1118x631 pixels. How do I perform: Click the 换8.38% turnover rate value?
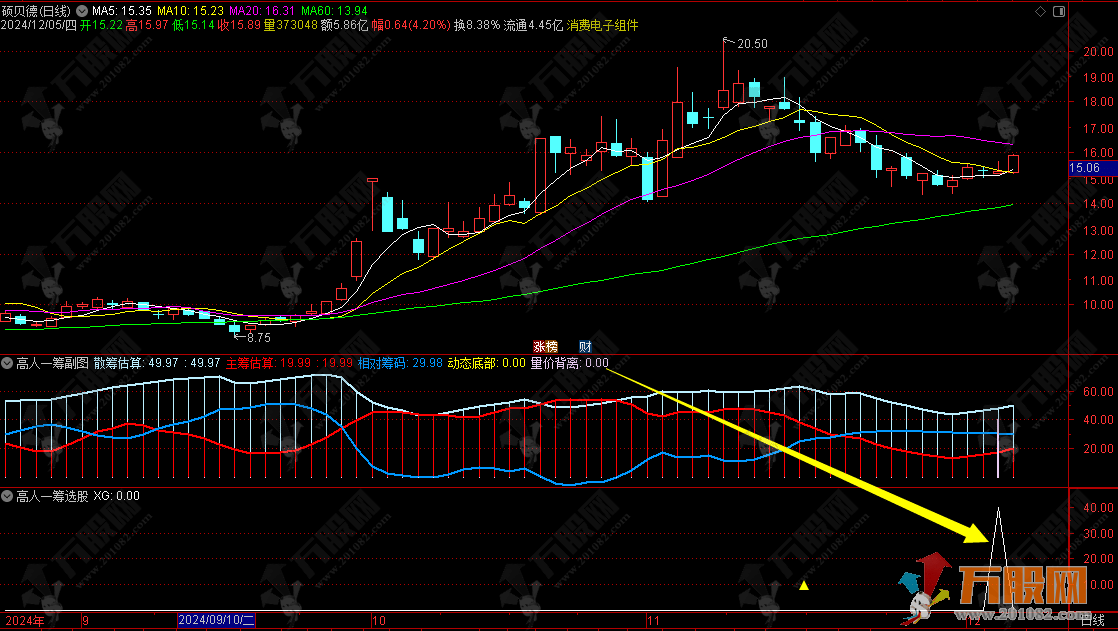click(477, 25)
